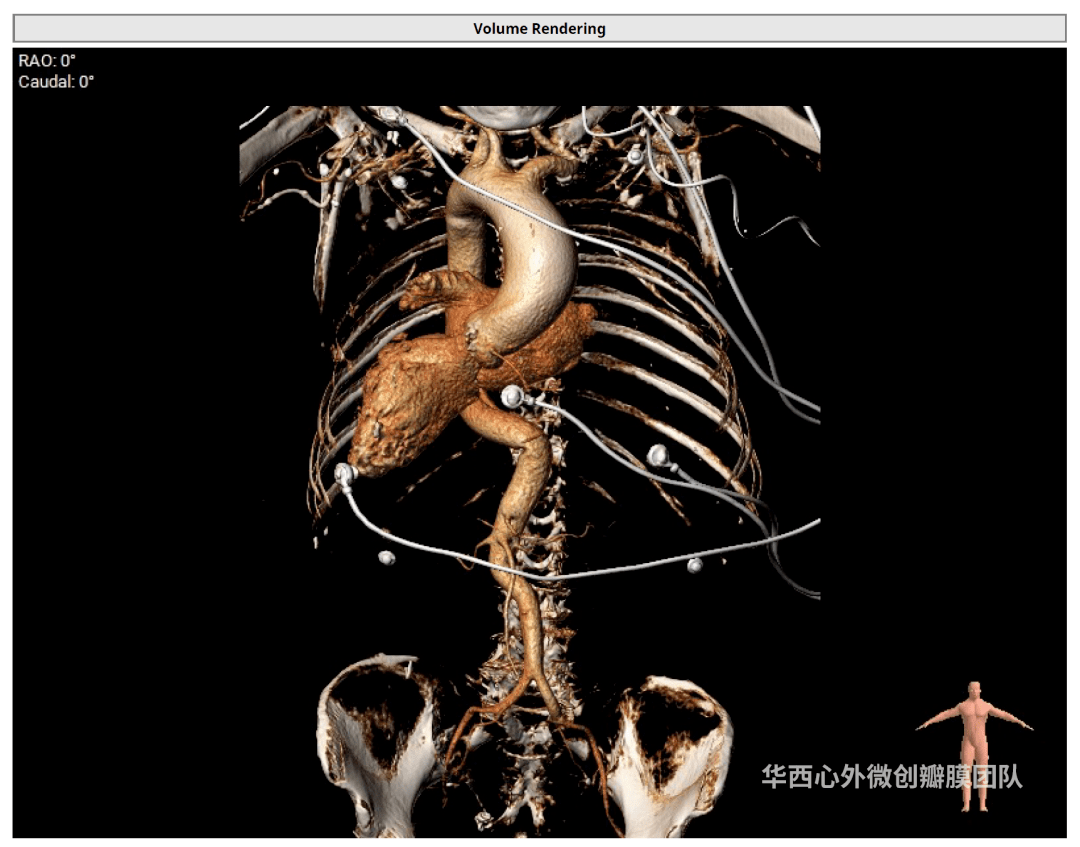Click the aortic bifurcation above the pelvis
This screenshot has height=847, width=1080.
click(524, 688)
